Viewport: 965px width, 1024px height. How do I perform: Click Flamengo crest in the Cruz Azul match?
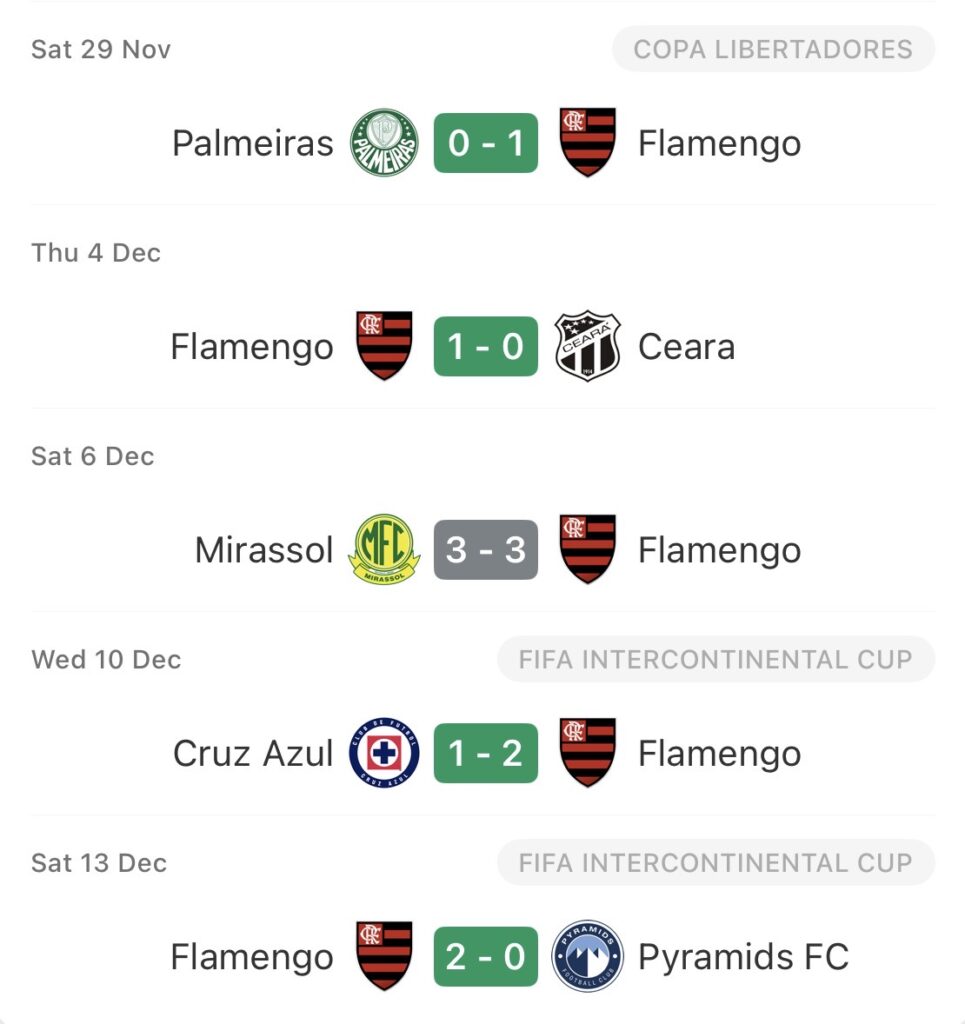588,753
